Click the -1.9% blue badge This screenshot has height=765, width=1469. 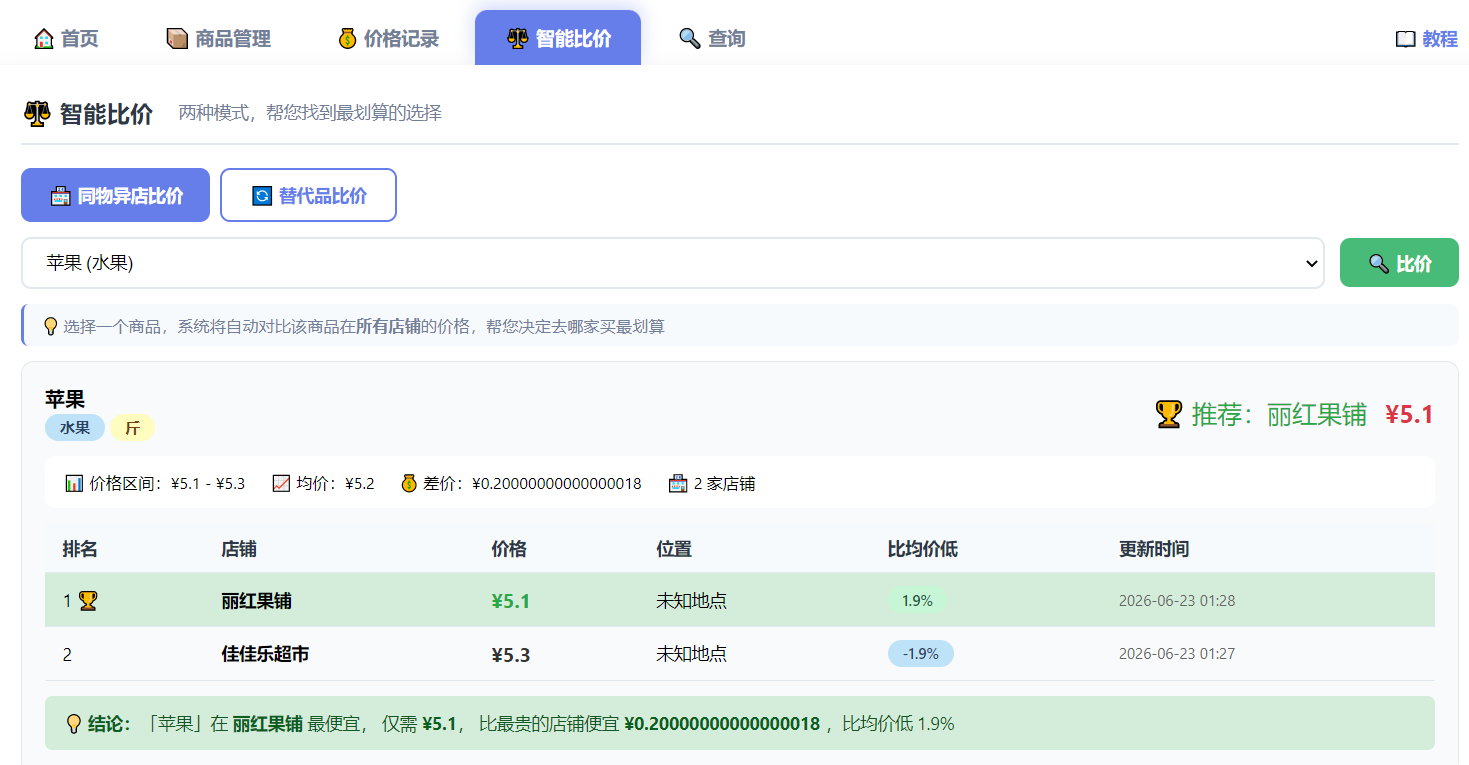921,654
